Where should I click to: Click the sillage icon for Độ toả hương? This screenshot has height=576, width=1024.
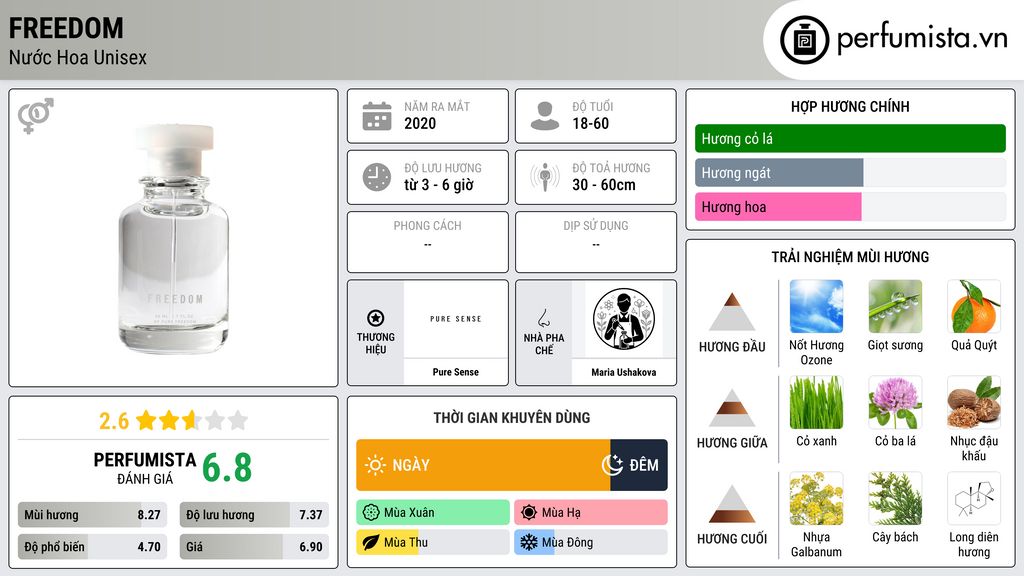pos(545,177)
